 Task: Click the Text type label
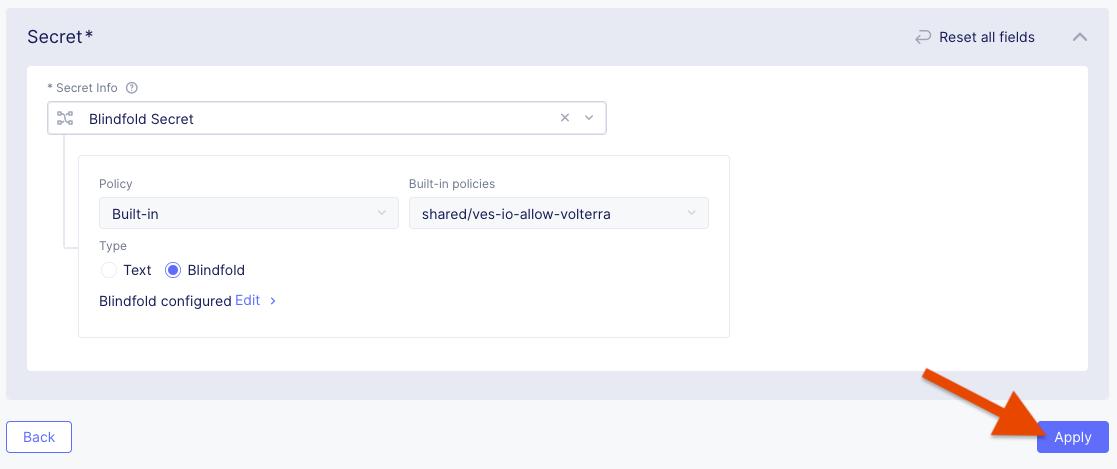(x=137, y=270)
